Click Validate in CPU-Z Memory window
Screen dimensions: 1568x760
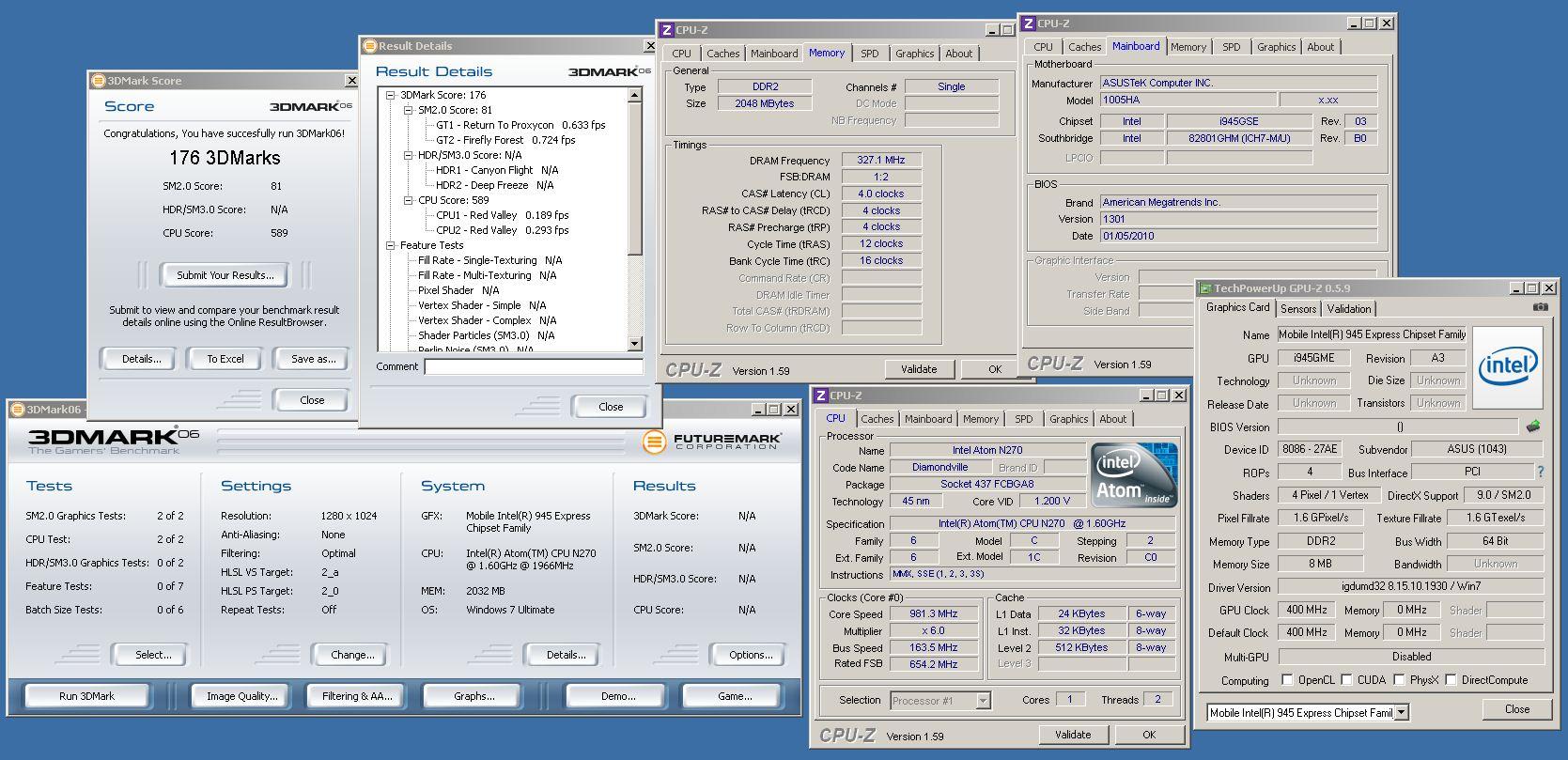pyautogui.click(x=919, y=369)
